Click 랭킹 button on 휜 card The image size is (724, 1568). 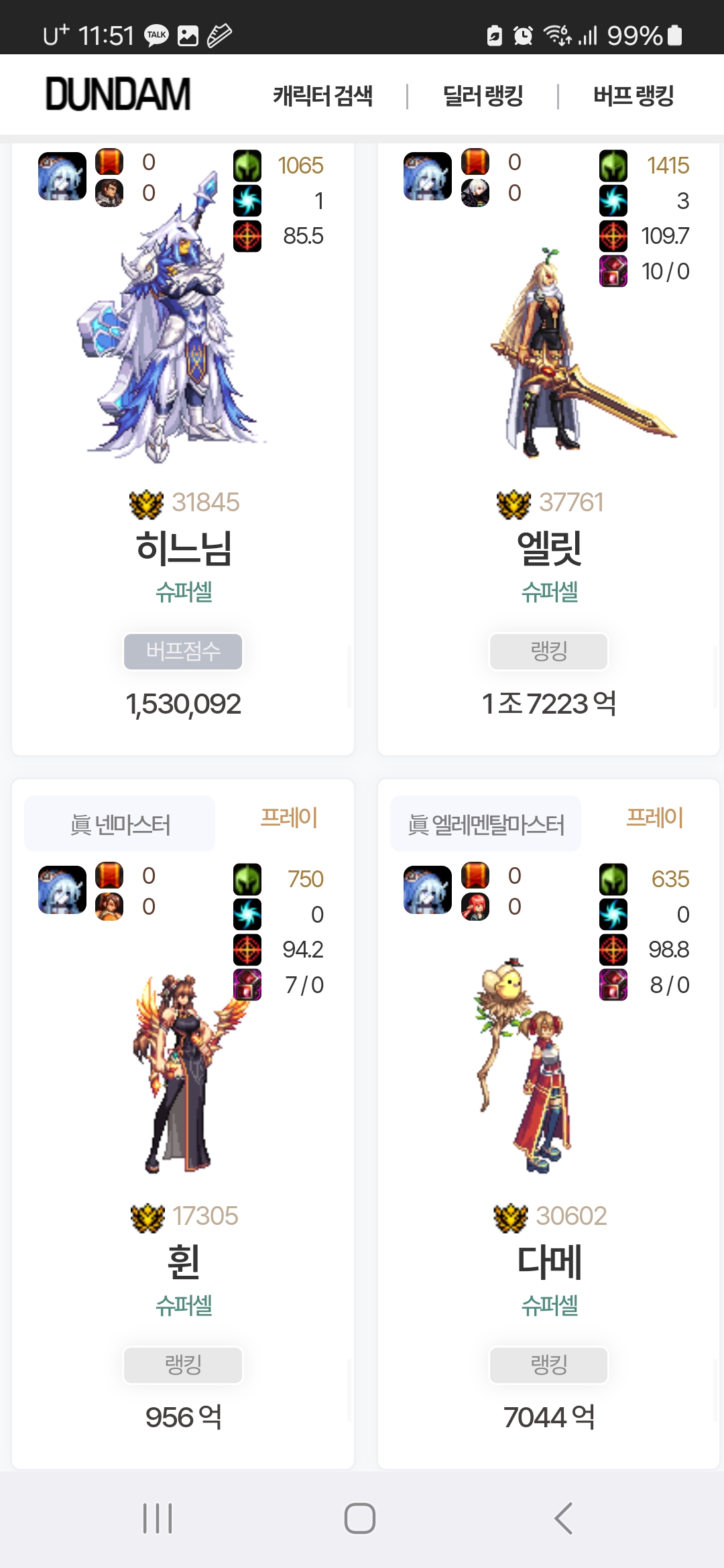coord(183,1365)
